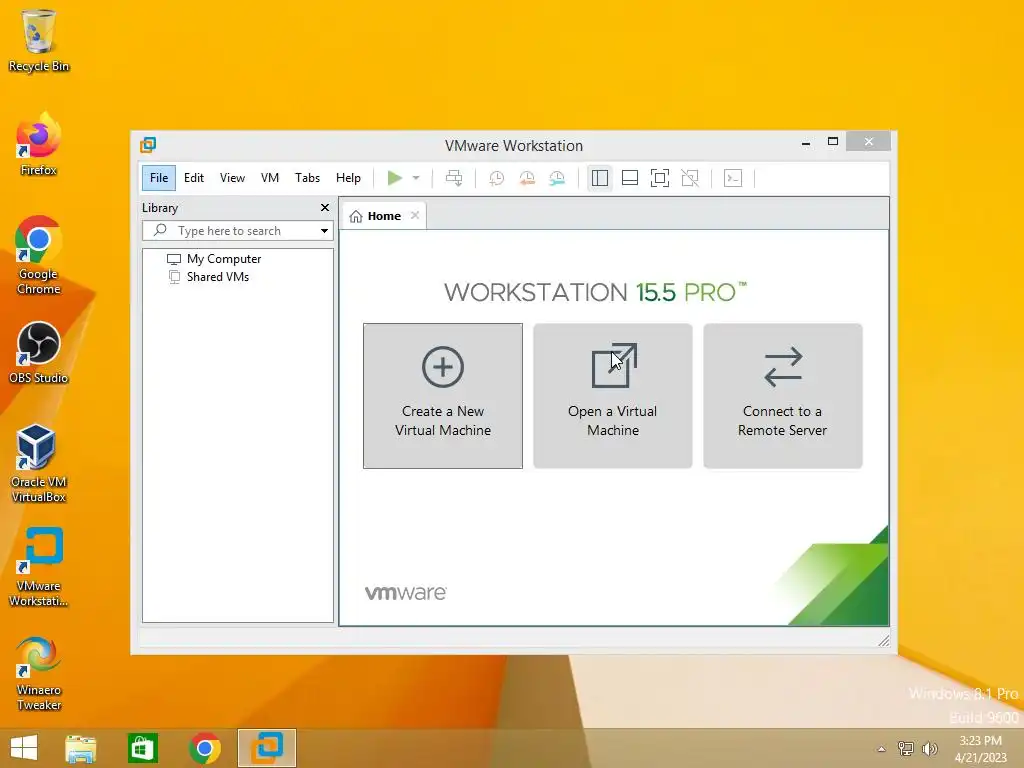
Task: Open the File menu
Action: (x=159, y=178)
